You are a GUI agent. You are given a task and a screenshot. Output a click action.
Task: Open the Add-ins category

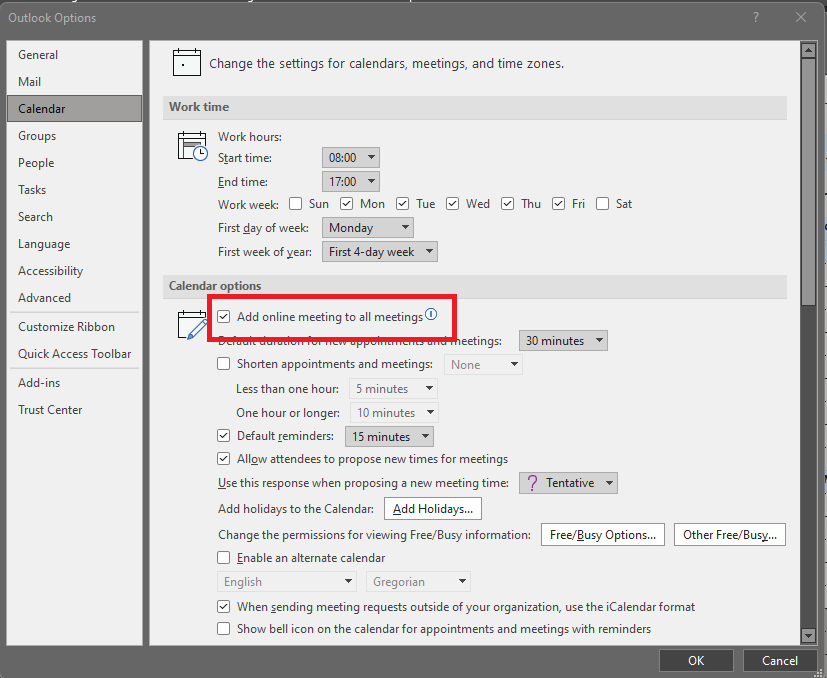[74, 383]
